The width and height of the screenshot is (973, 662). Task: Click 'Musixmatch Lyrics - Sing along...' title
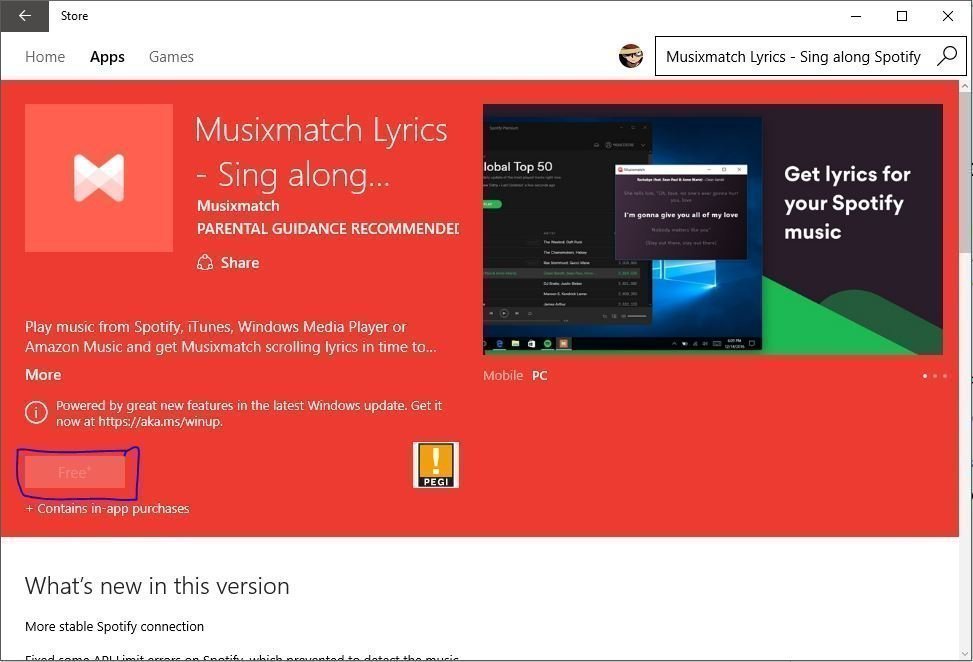(x=321, y=152)
